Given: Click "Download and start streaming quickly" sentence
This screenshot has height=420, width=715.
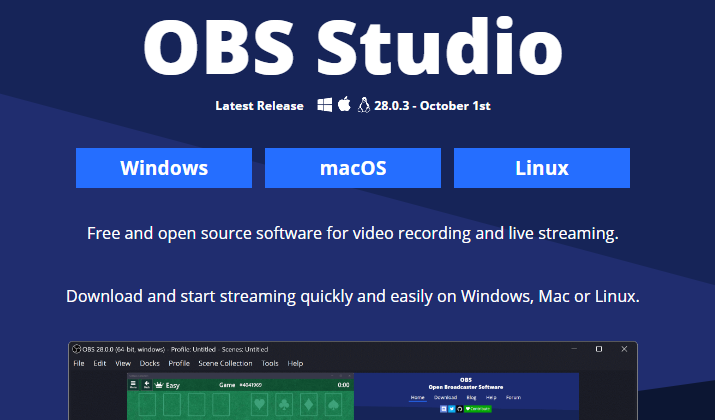Looking at the screenshot, I should pyautogui.click(x=353, y=296).
